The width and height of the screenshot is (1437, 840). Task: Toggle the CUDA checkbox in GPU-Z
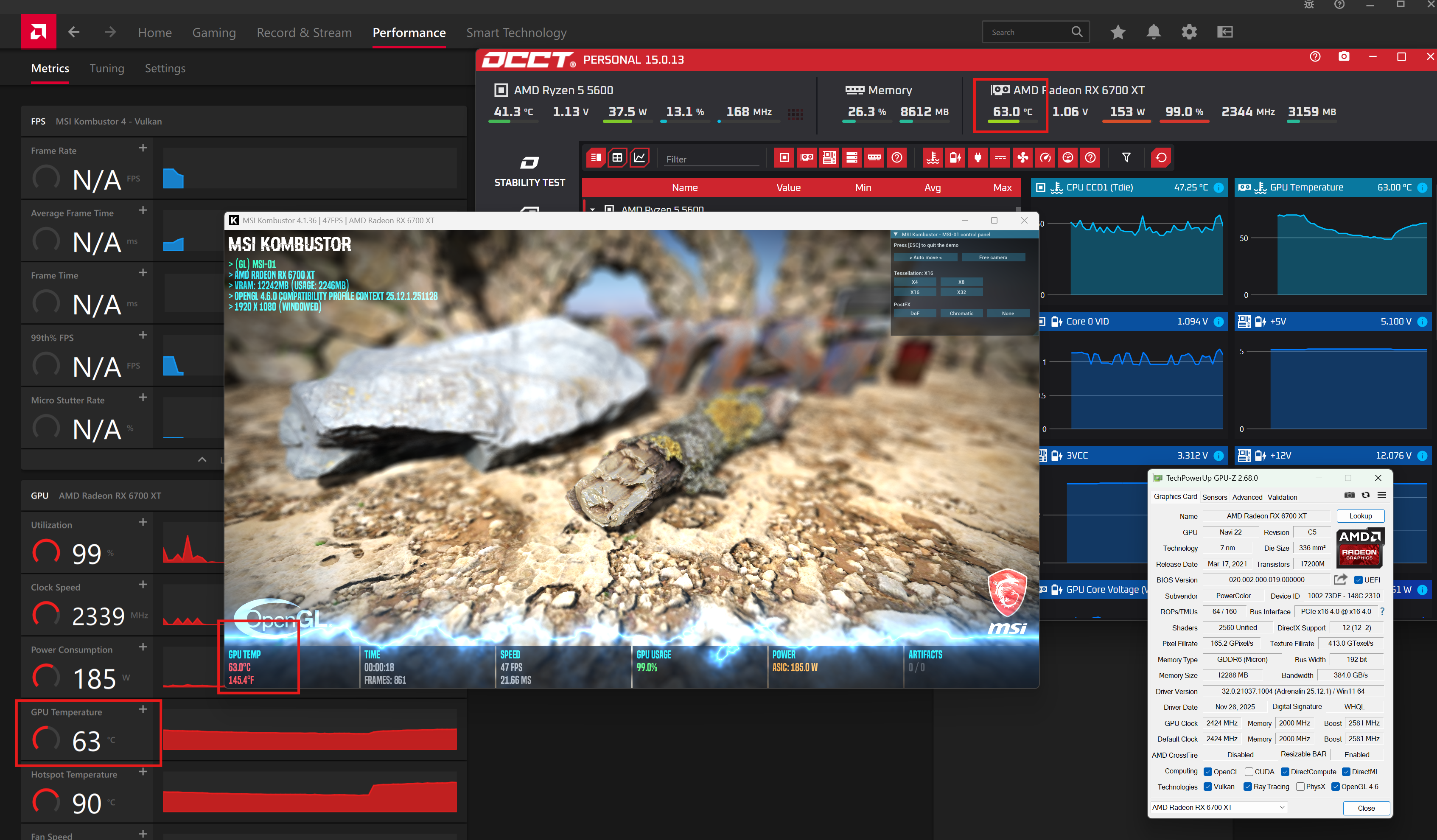coord(1249,772)
